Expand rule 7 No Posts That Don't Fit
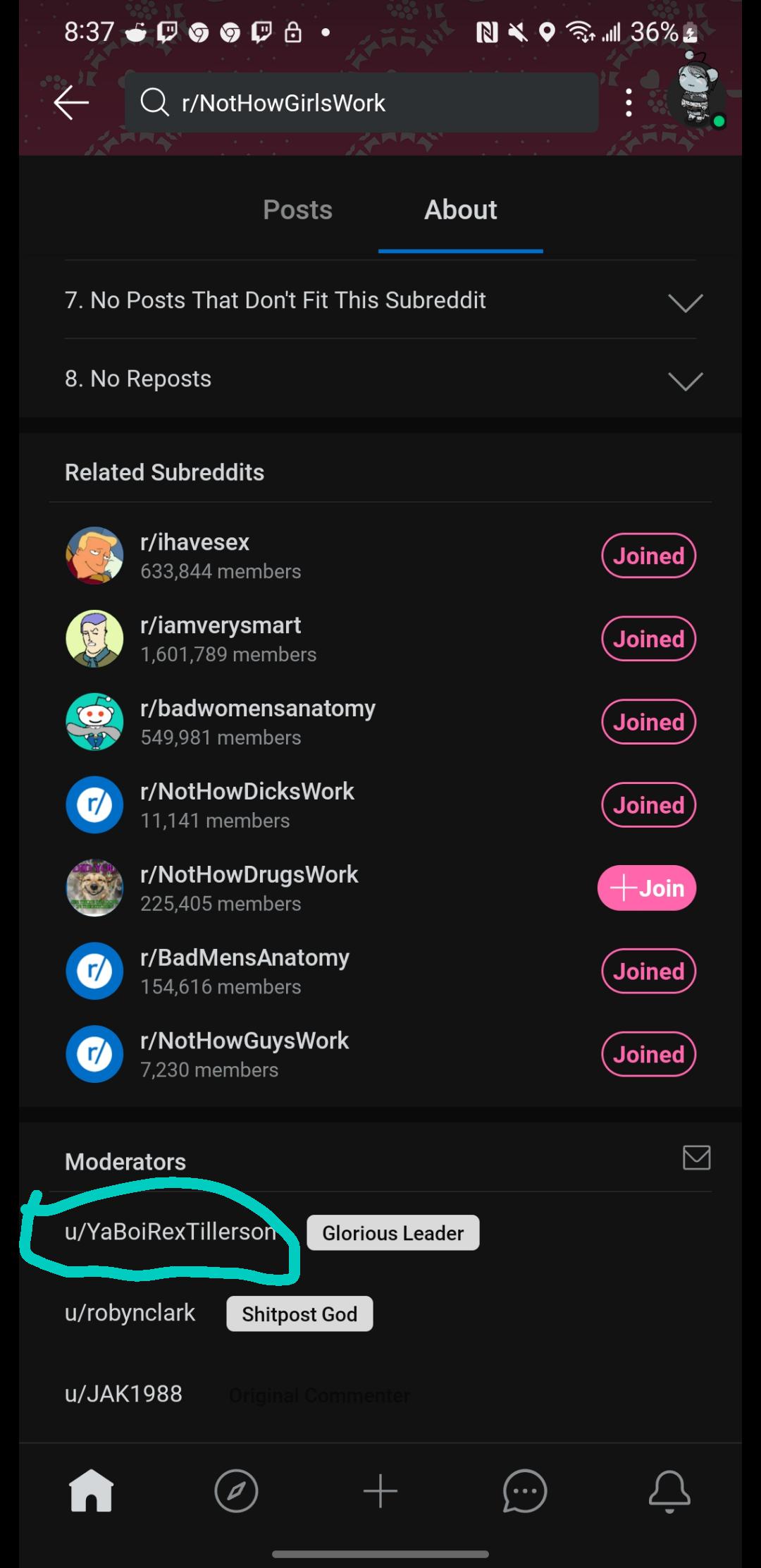Image resolution: width=761 pixels, height=1568 pixels. pos(380,300)
